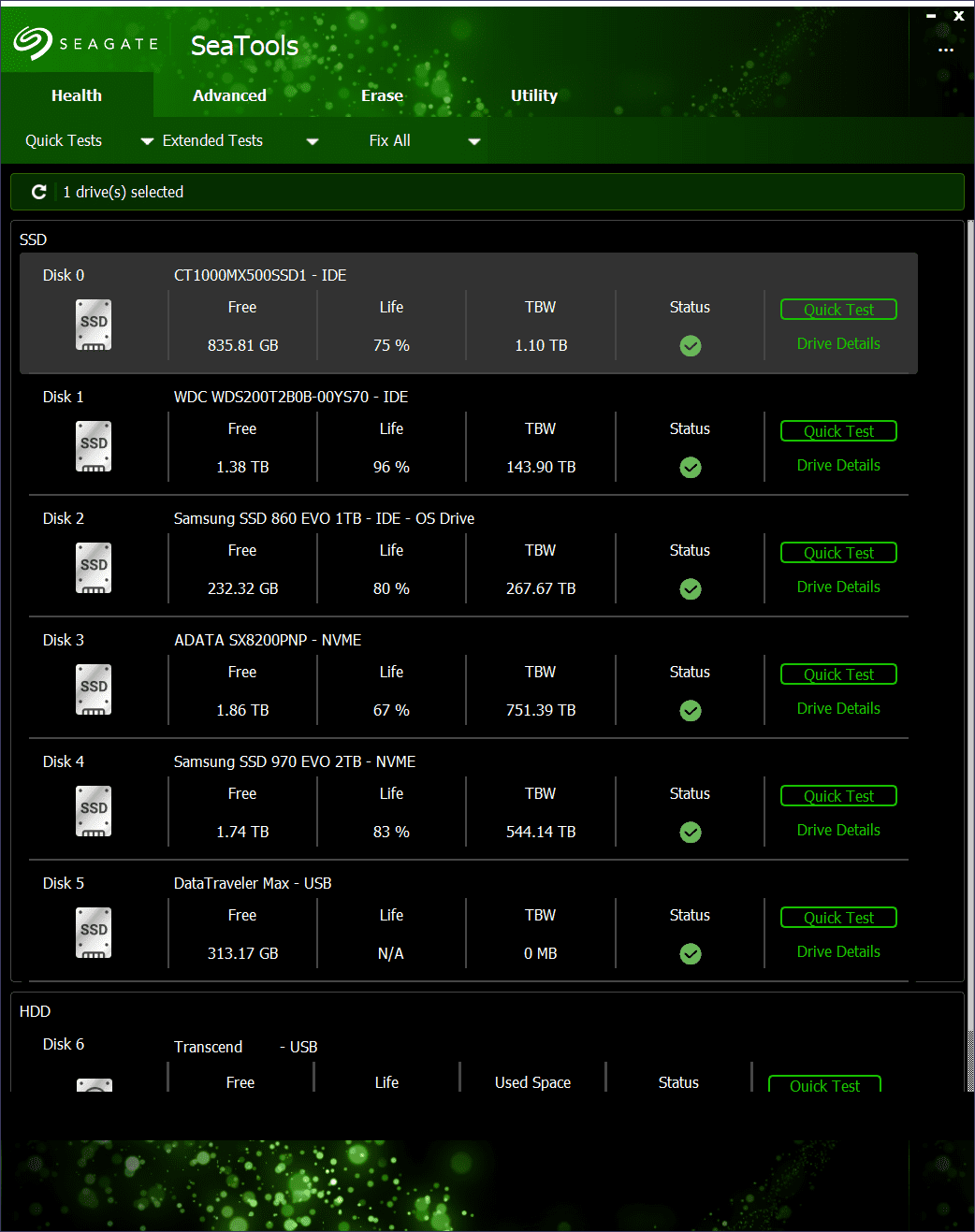This screenshot has width=975, height=1232.
Task: Minimize the SeaTools window
Action: [931, 16]
